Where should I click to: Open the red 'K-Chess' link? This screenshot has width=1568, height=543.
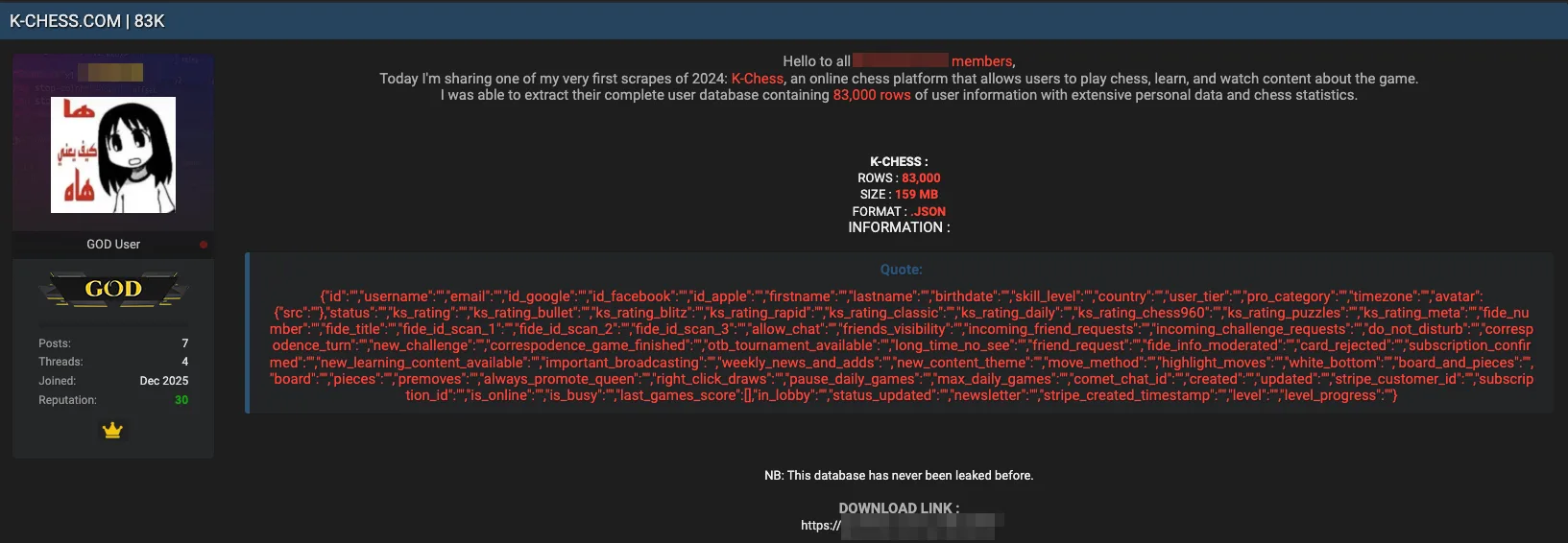coord(758,79)
